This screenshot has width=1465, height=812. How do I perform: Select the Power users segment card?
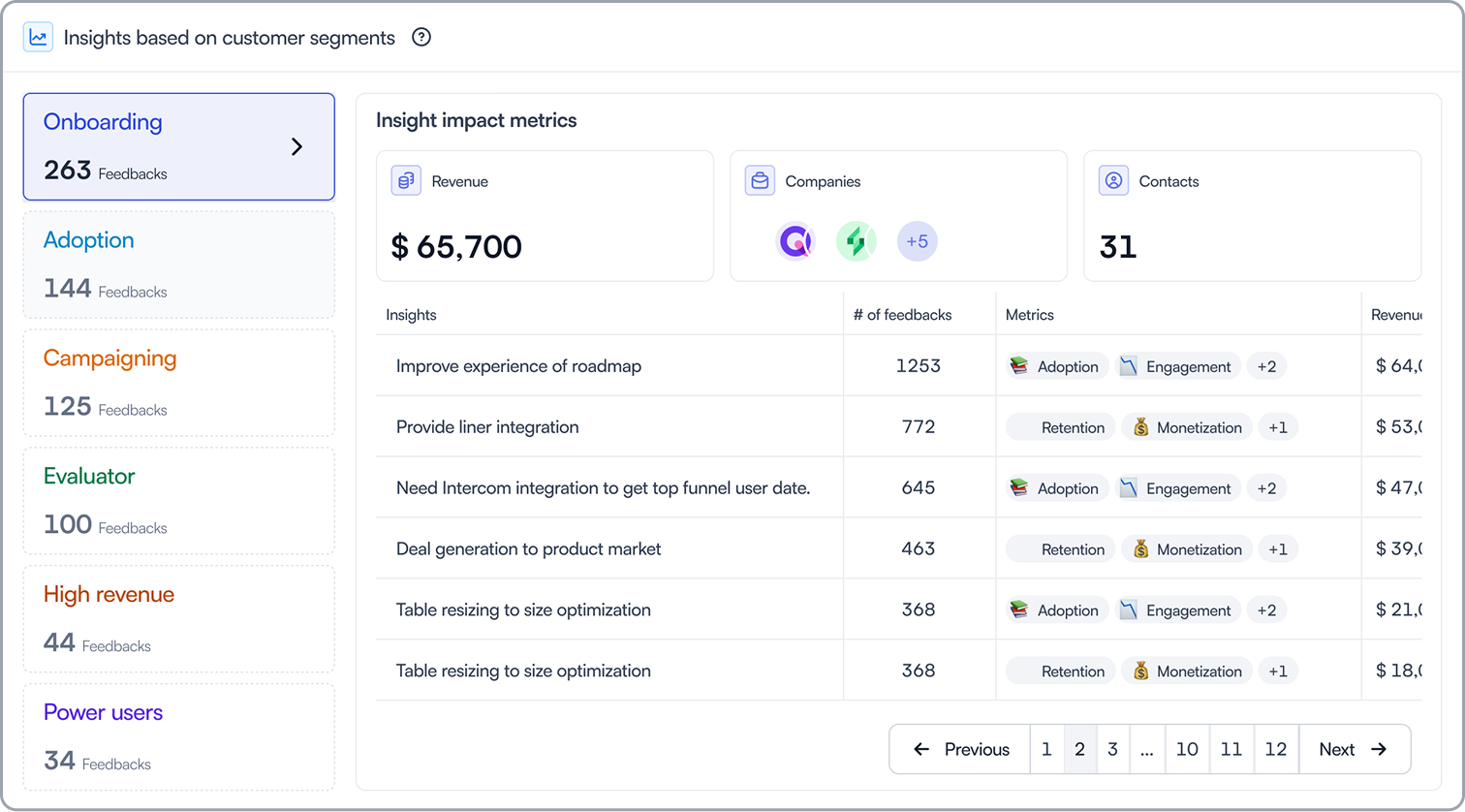(179, 737)
